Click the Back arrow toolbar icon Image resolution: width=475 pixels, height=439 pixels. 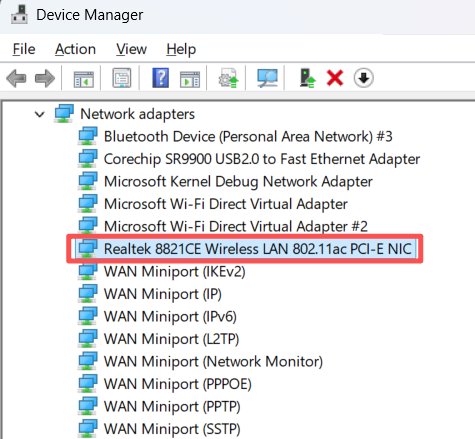(x=16, y=79)
